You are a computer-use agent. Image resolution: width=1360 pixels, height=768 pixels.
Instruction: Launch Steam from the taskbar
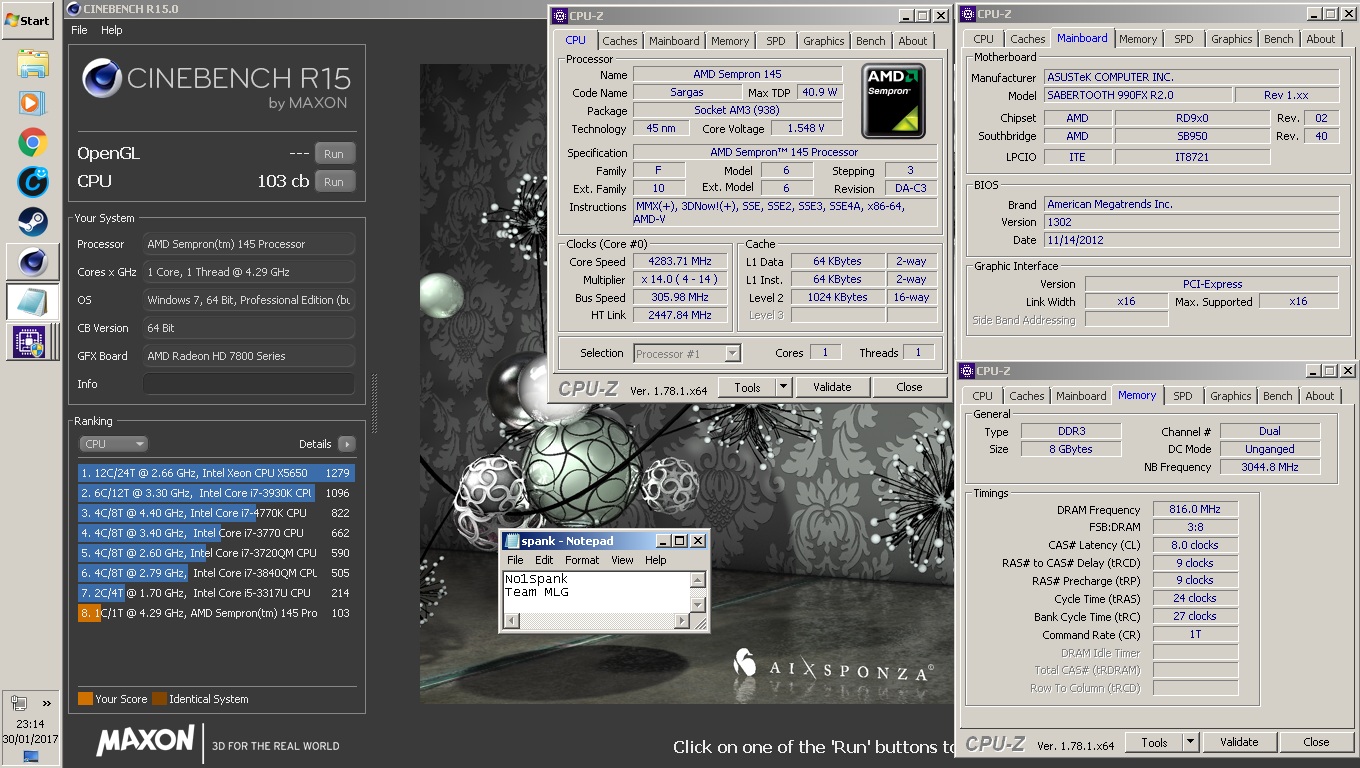[33, 220]
